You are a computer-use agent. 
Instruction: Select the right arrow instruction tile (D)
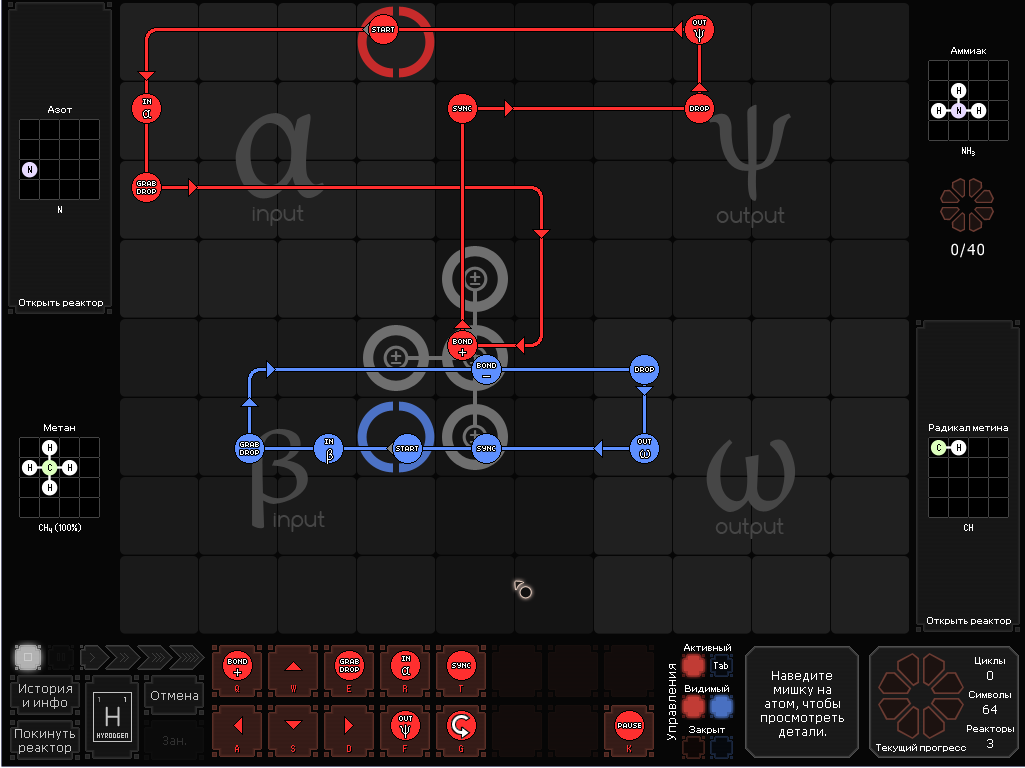tap(349, 731)
